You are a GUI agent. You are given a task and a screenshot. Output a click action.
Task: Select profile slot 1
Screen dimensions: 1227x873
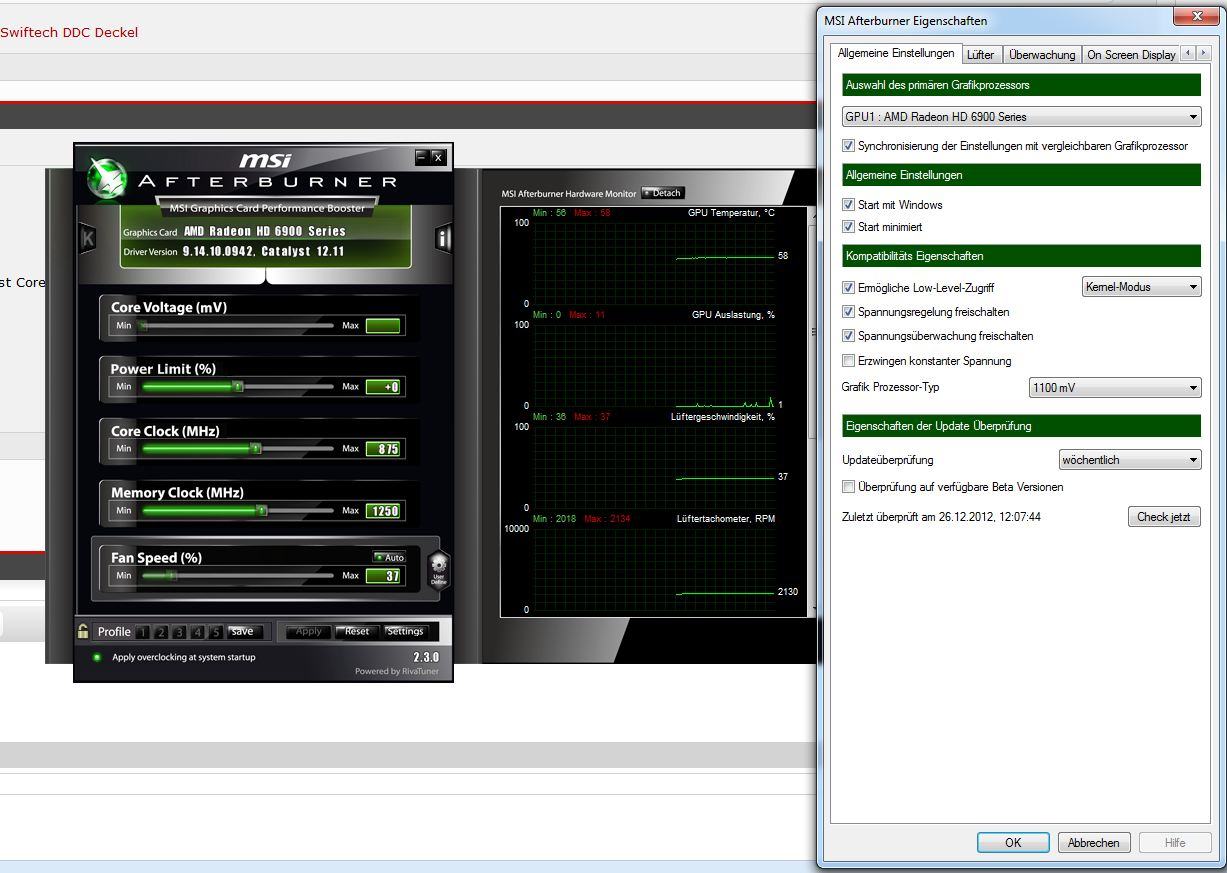(x=143, y=632)
